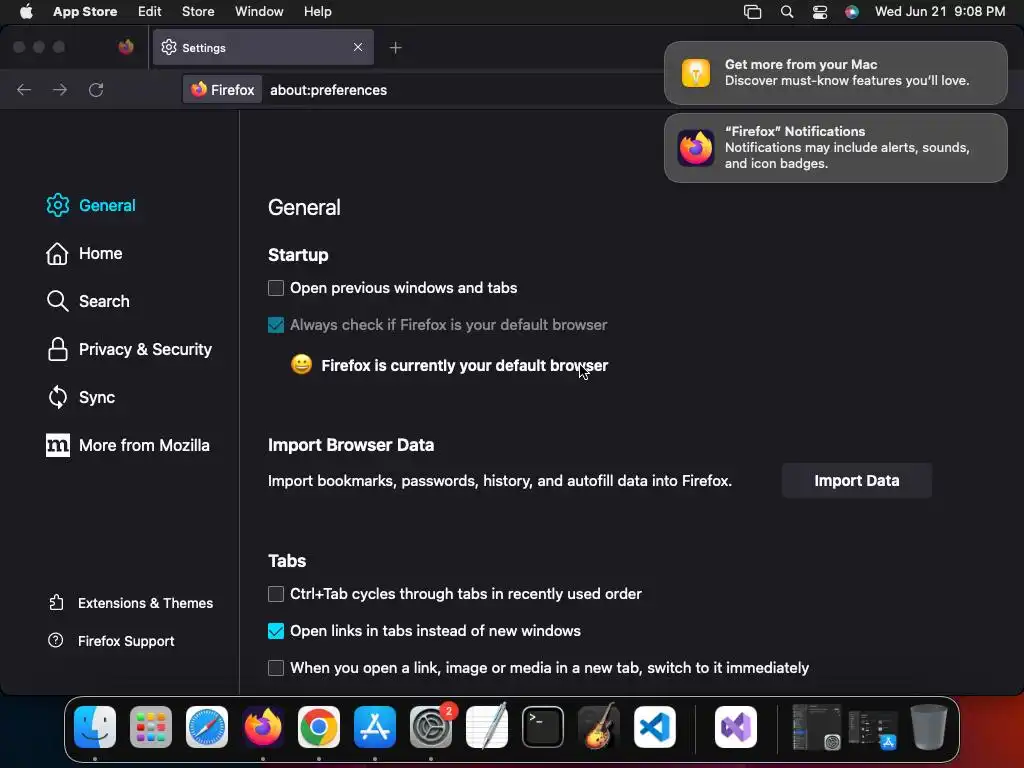1024x768 pixels.
Task: Open the Help menu
Action: pos(317,11)
